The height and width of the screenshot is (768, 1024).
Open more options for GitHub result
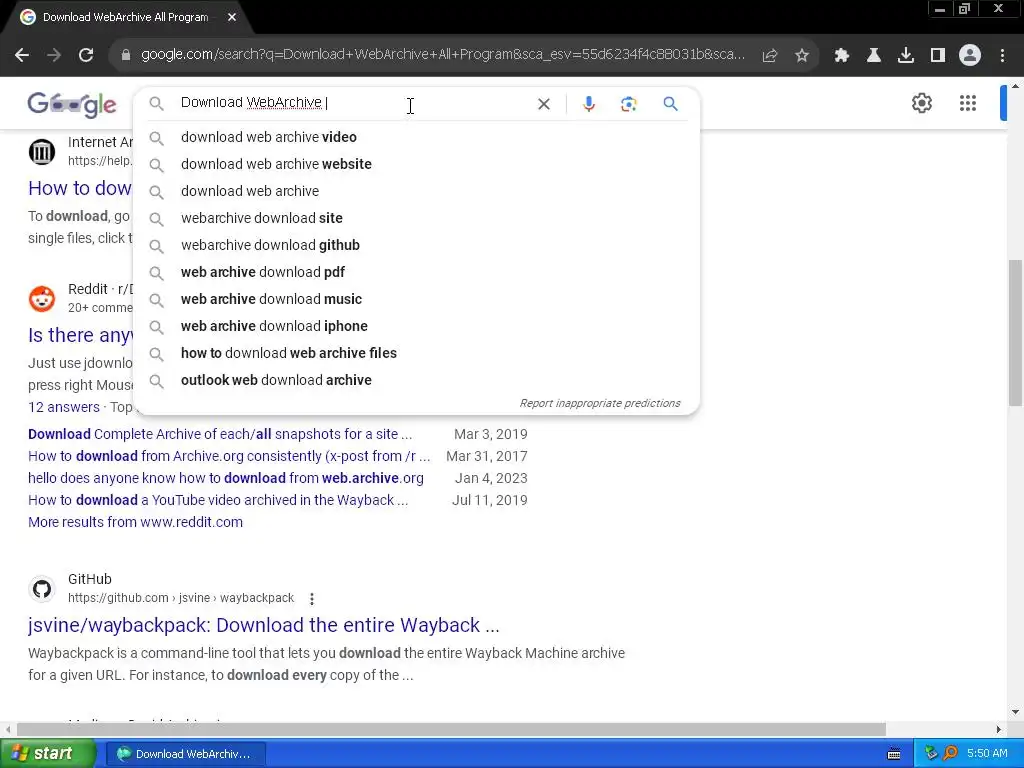312,599
